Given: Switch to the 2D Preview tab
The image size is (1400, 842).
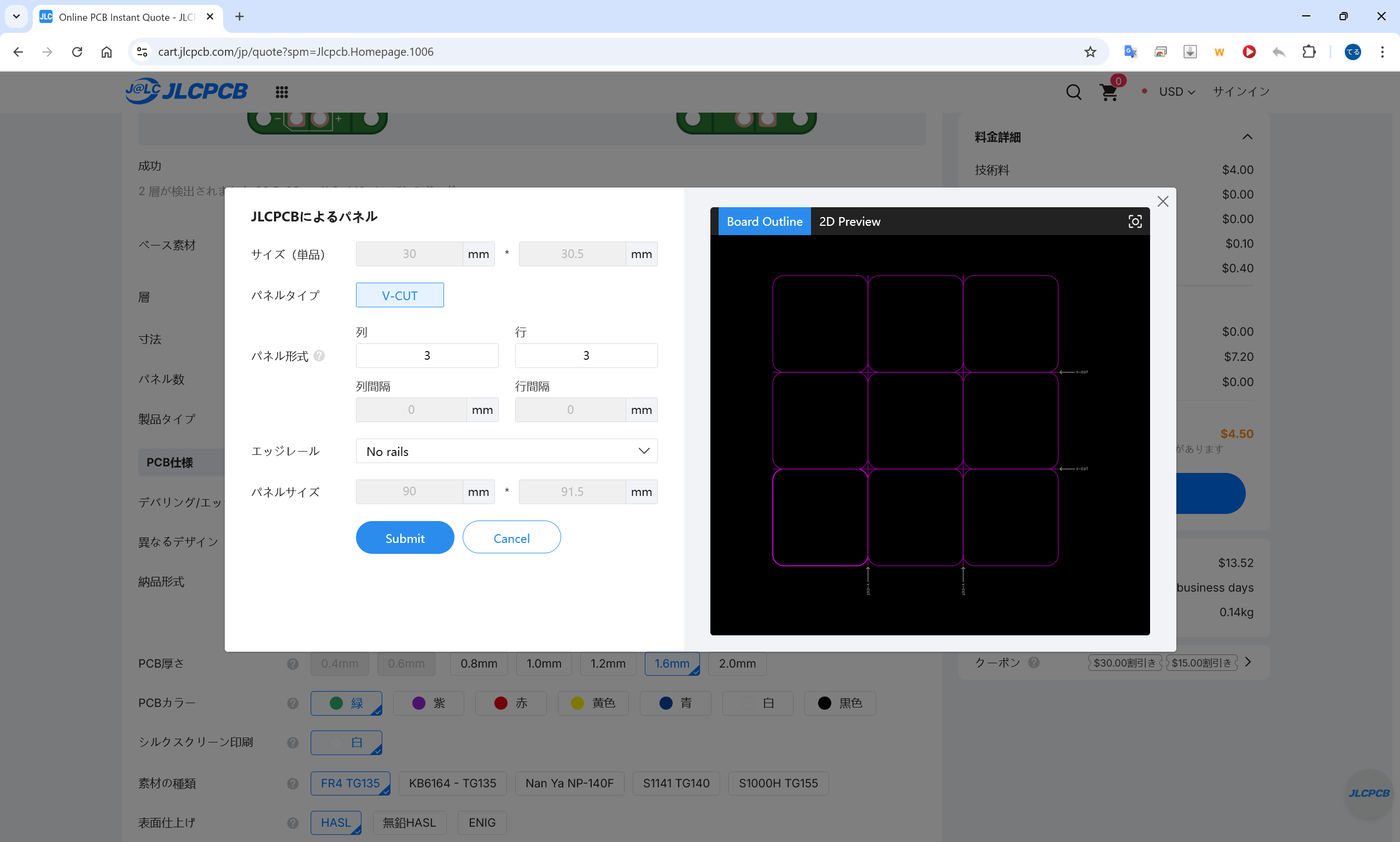Looking at the screenshot, I should tap(849, 221).
